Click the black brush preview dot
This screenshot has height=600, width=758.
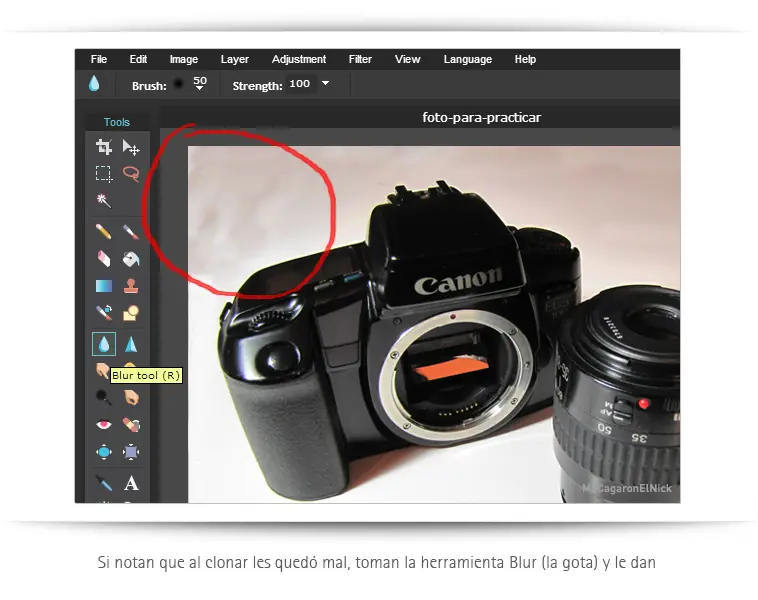[178, 84]
